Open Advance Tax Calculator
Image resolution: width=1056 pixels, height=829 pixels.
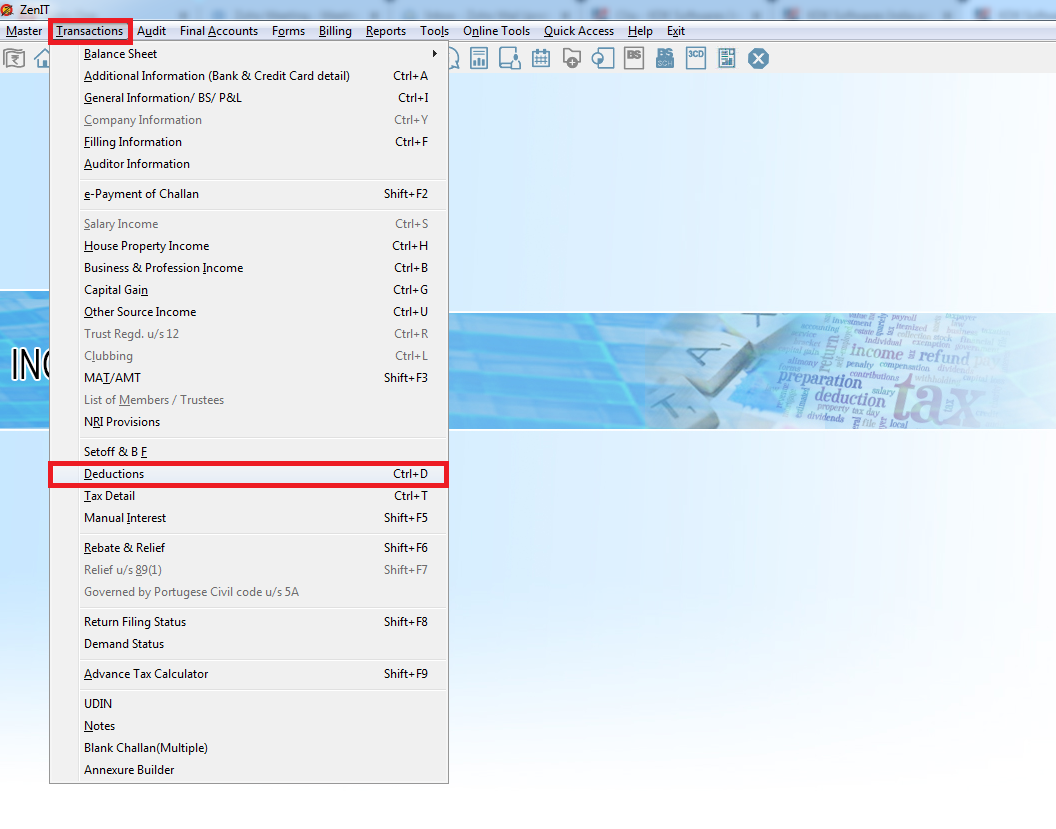(x=249, y=674)
